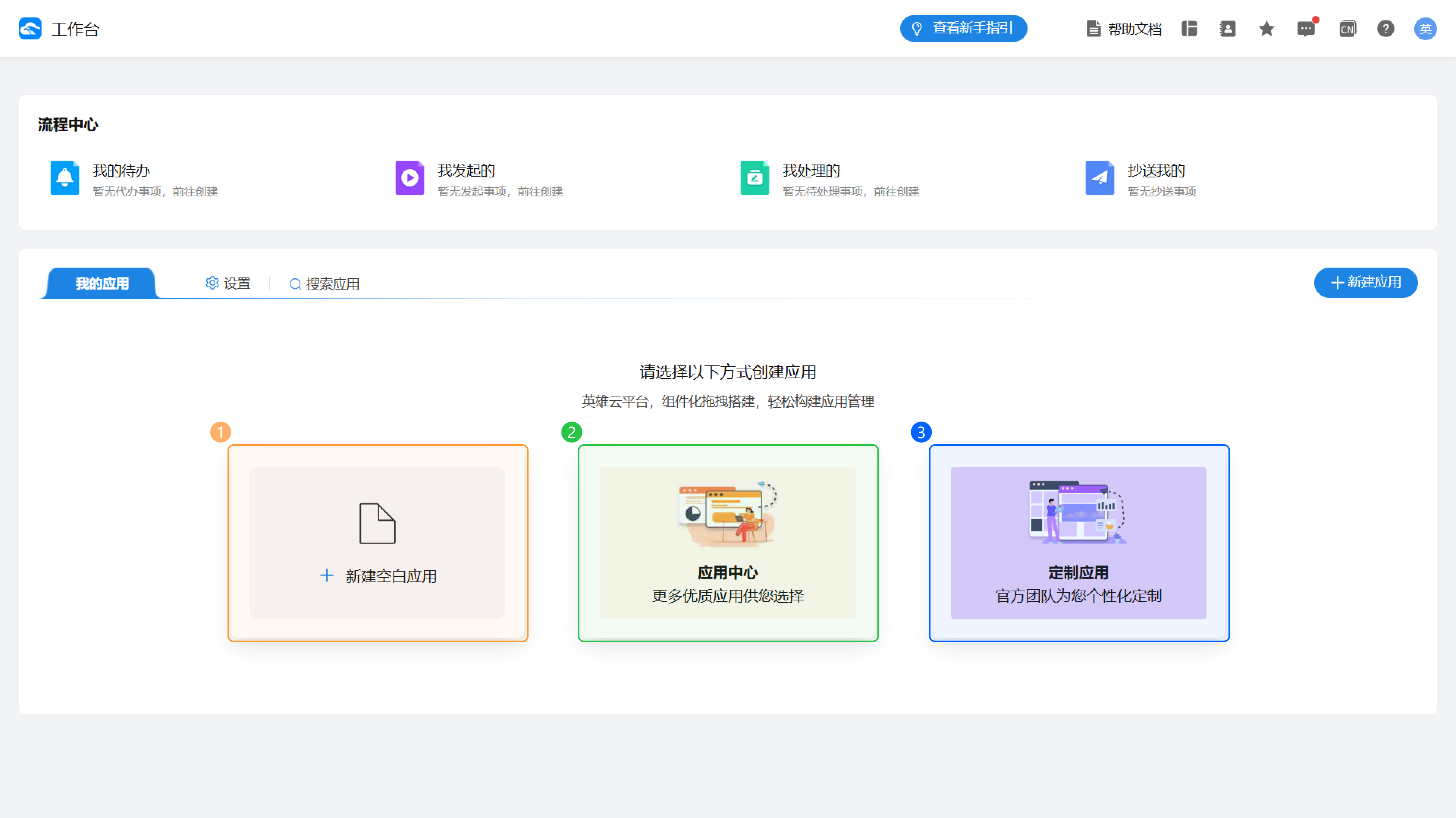
Task: Click 官方团队为您个性化定制 text
Action: tap(1078, 596)
